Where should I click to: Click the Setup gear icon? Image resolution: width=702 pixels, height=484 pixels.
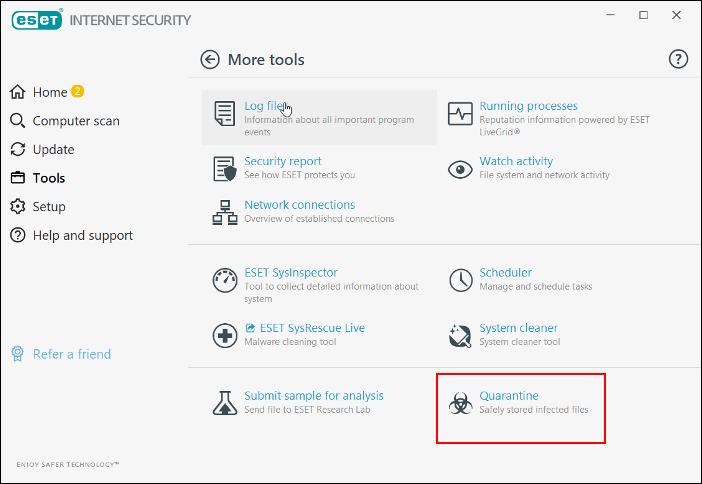[x=17, y=206]
